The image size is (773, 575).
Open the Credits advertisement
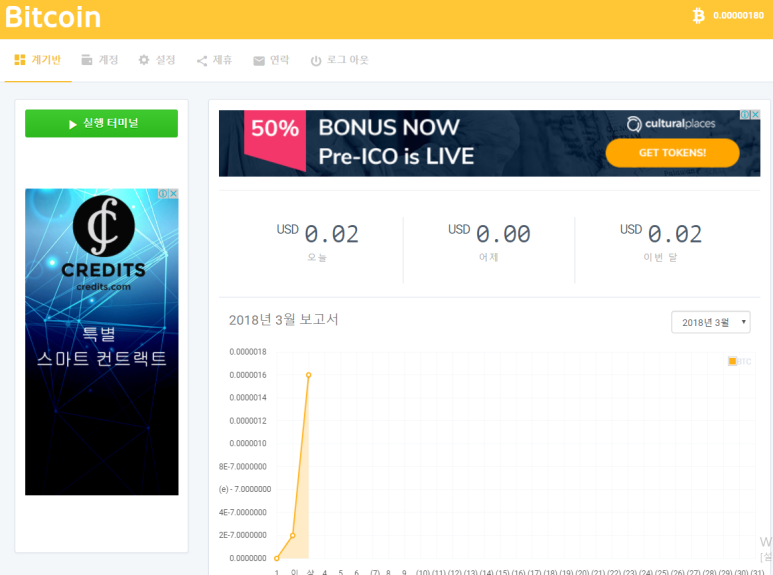pyautogui.click(x=102, y=342)
